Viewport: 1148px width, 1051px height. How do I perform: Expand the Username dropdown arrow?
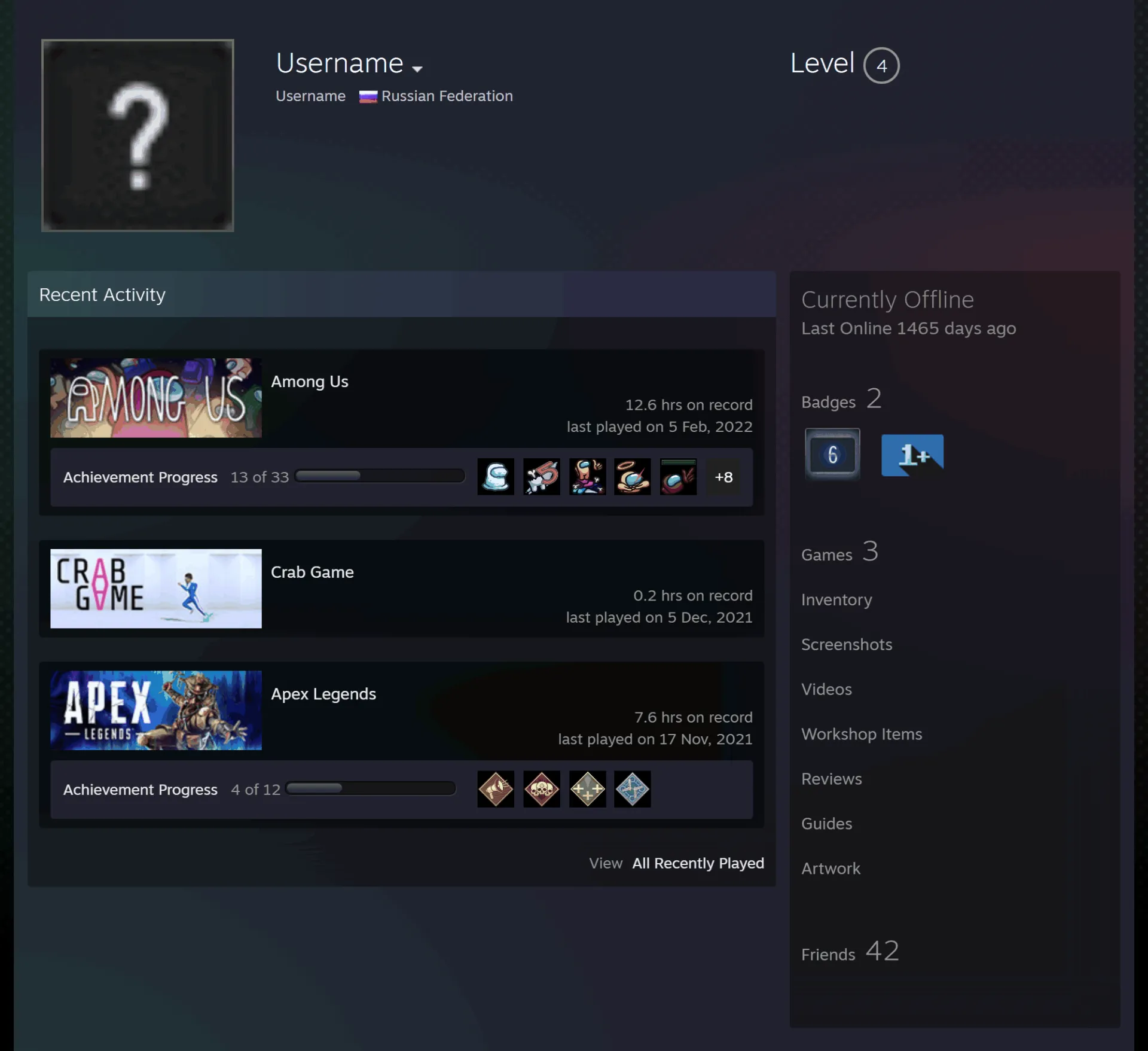pos(417,69)
